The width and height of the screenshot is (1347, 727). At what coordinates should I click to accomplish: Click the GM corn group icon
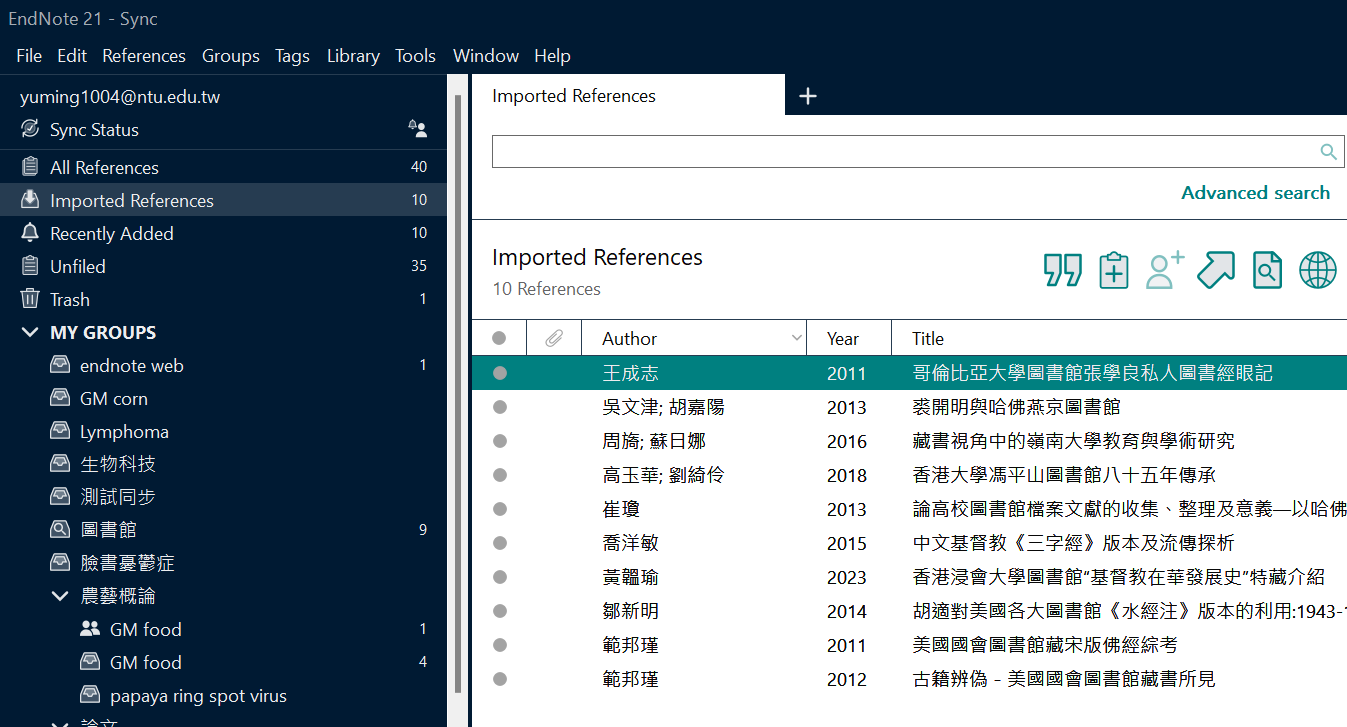click(x=60, y=398)
